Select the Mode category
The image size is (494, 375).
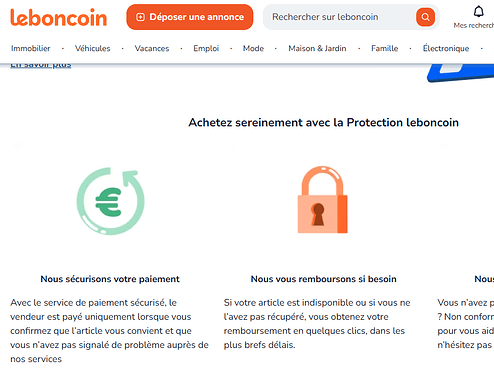pyautogui.click(x=253, y=48)
